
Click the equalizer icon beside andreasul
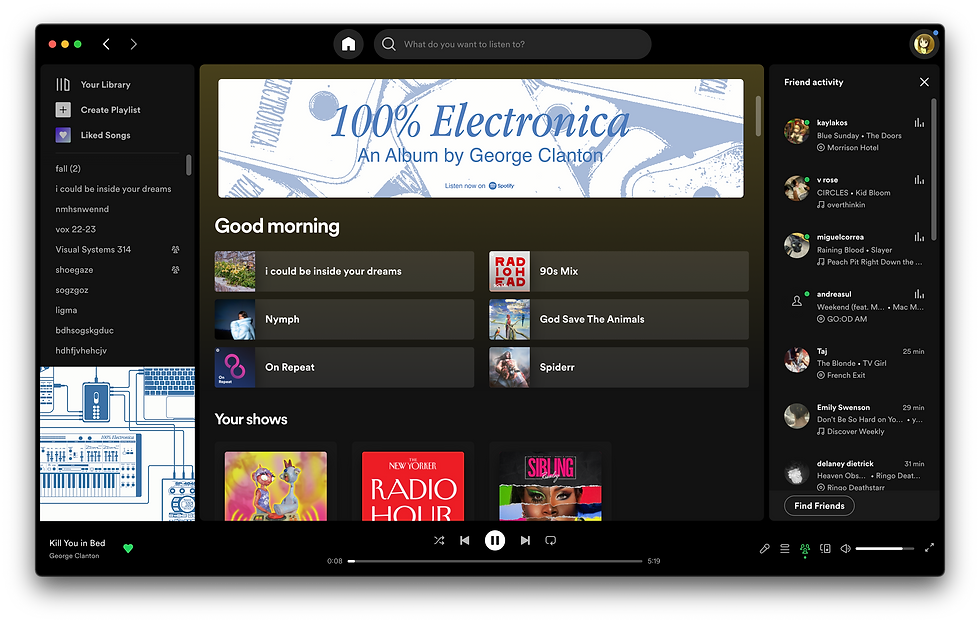pos(919,294)
